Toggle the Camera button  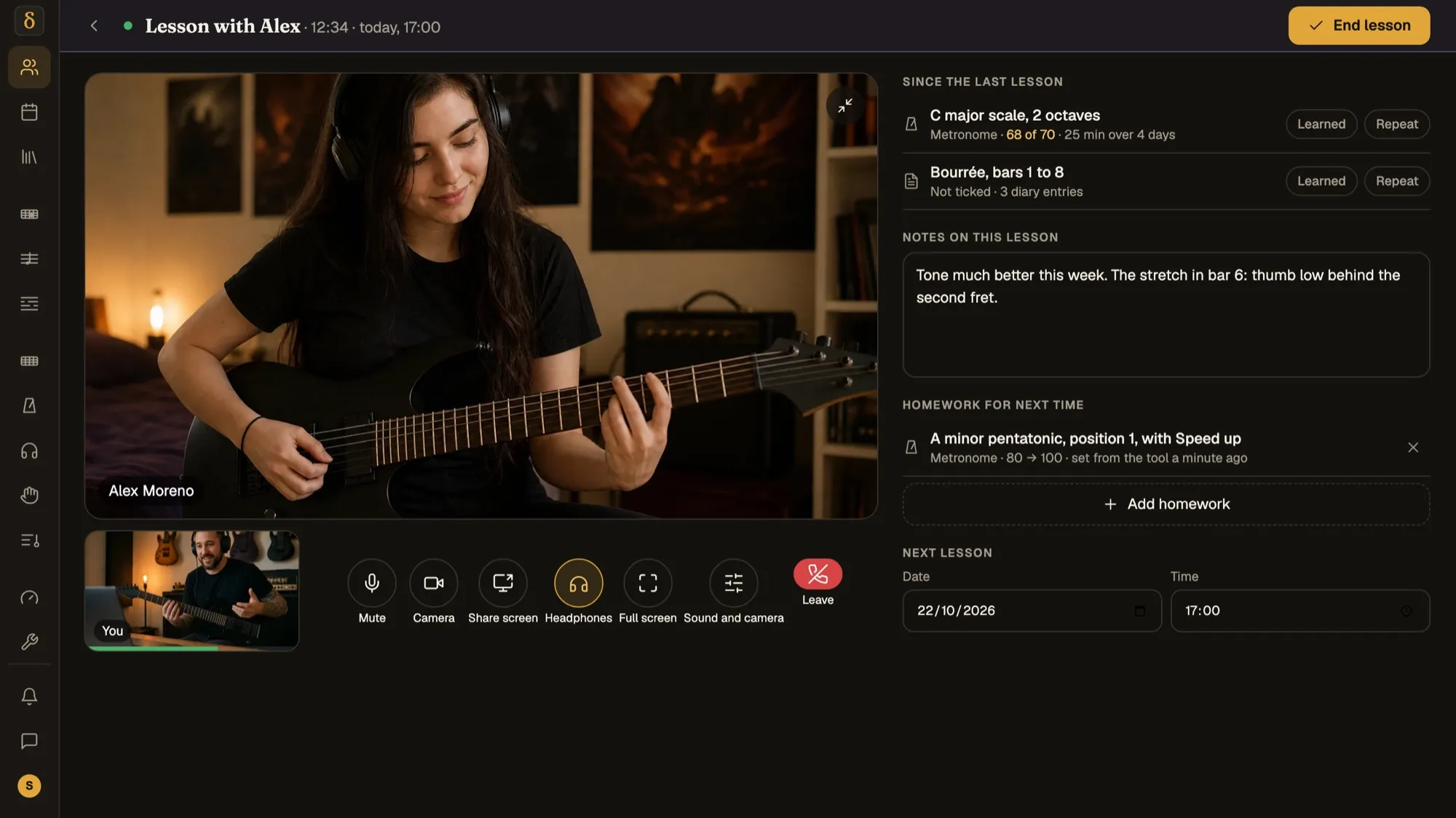click(434, 583)
